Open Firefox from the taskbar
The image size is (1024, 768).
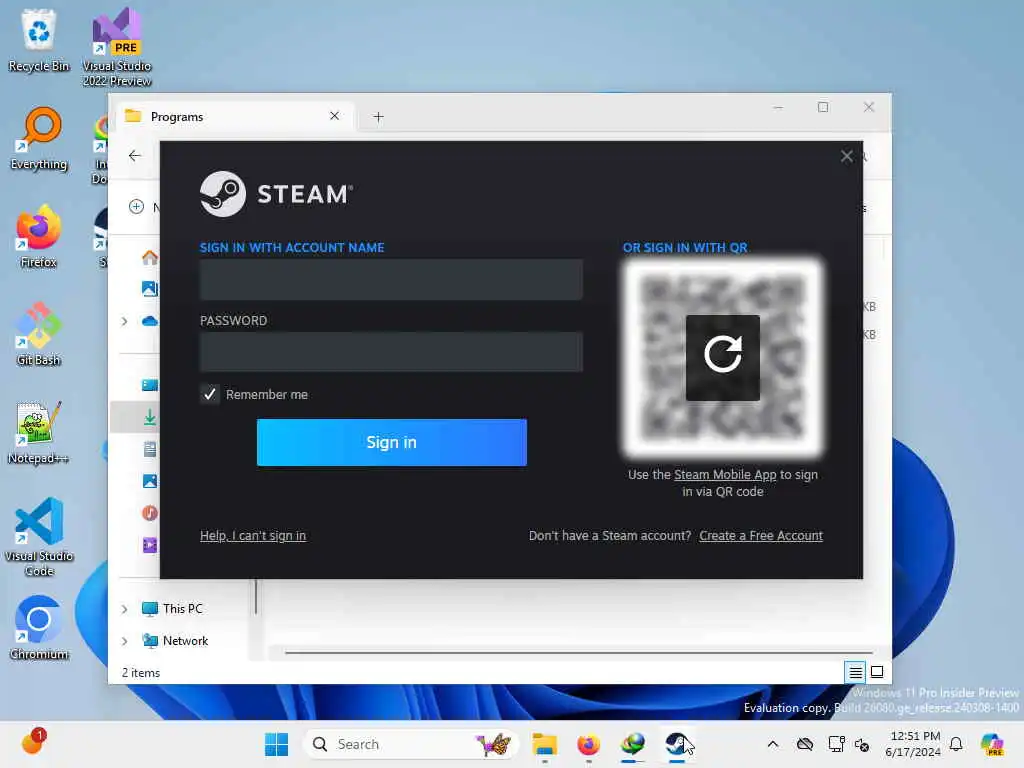tap(588, 744)
